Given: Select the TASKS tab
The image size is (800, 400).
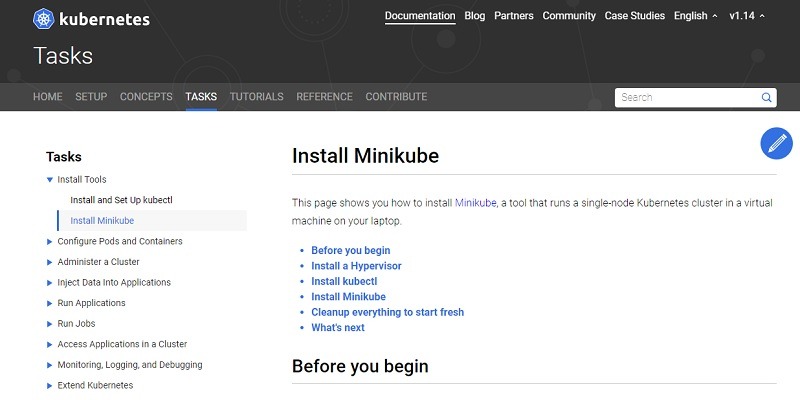Looking at the screenshot, I should 201,96.
